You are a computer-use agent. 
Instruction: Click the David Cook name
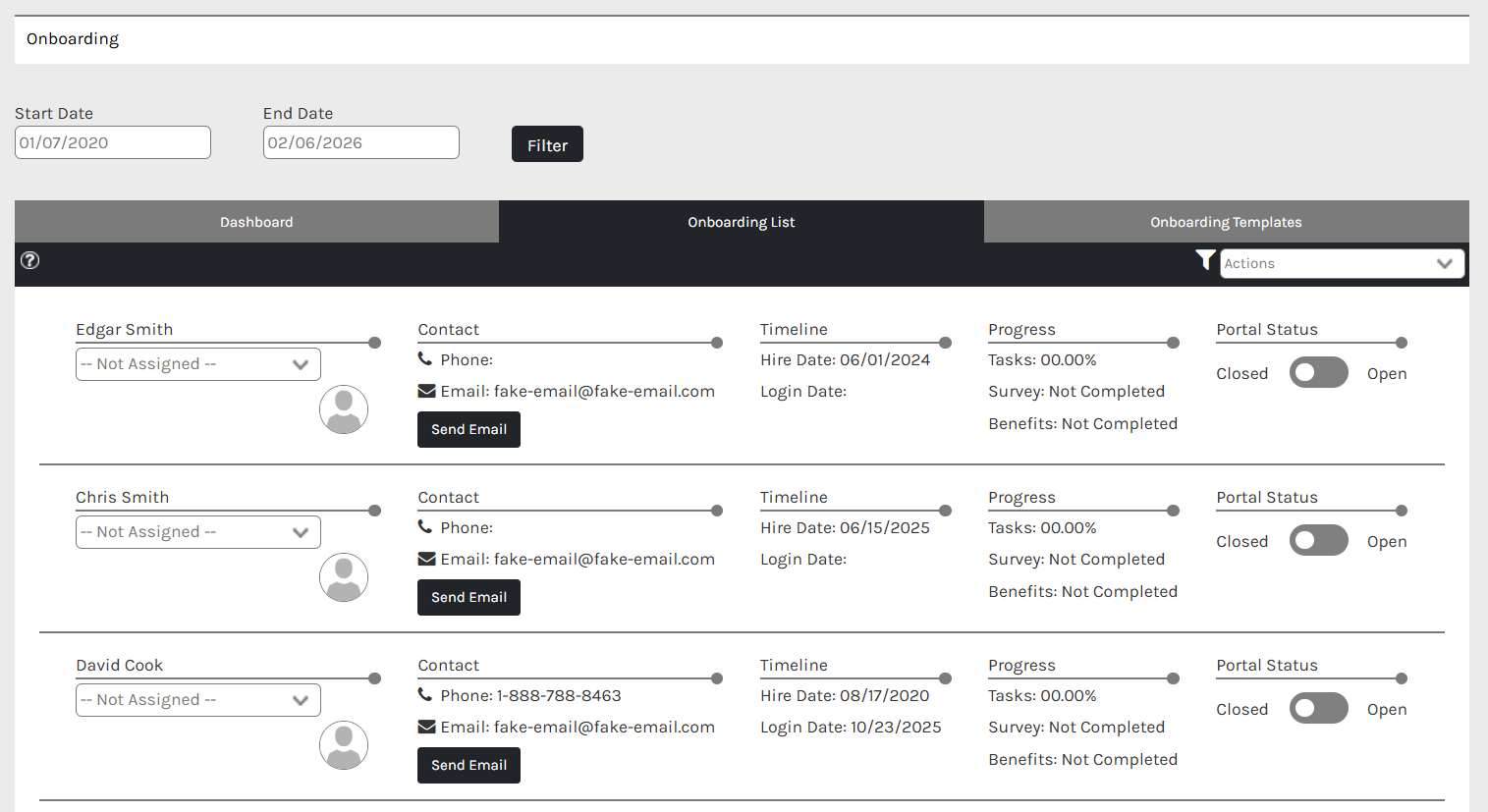[x=120, y=665]
